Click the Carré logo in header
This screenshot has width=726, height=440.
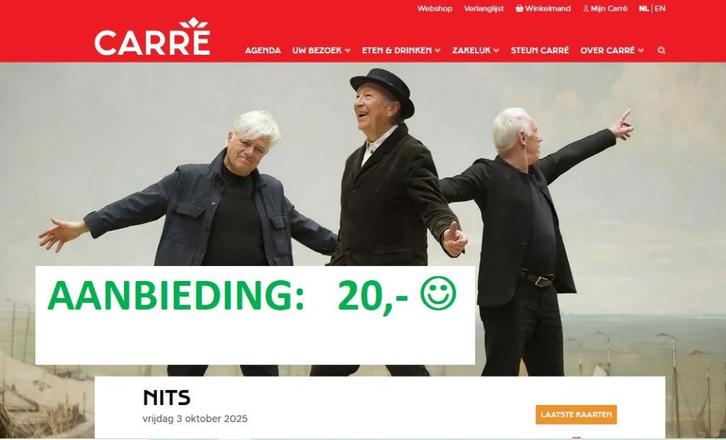(x=152, y=37)
